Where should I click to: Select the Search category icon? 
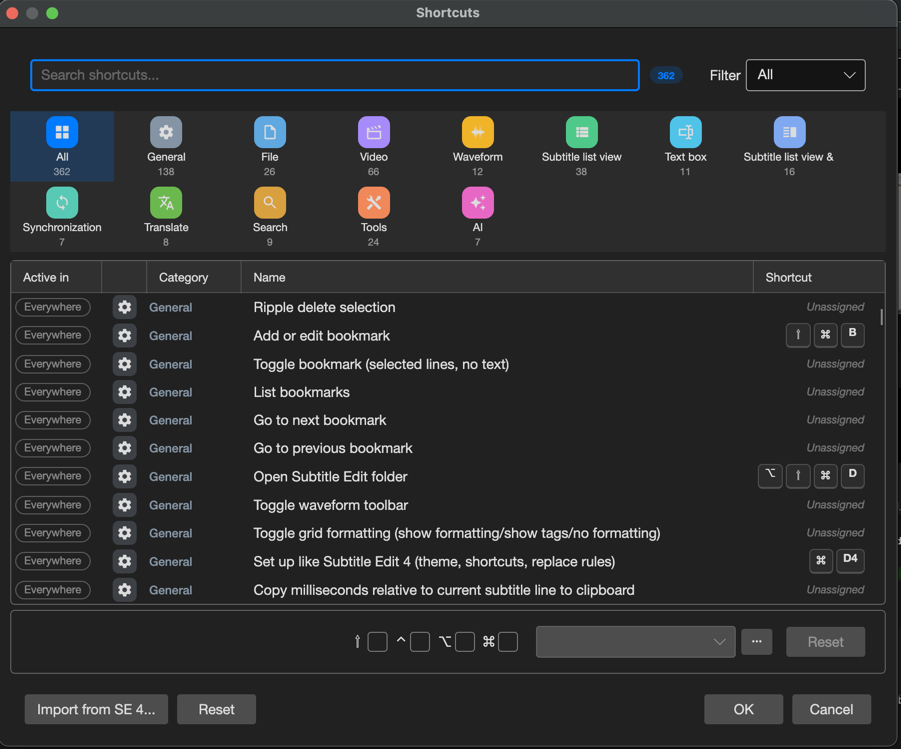(270, 203)
